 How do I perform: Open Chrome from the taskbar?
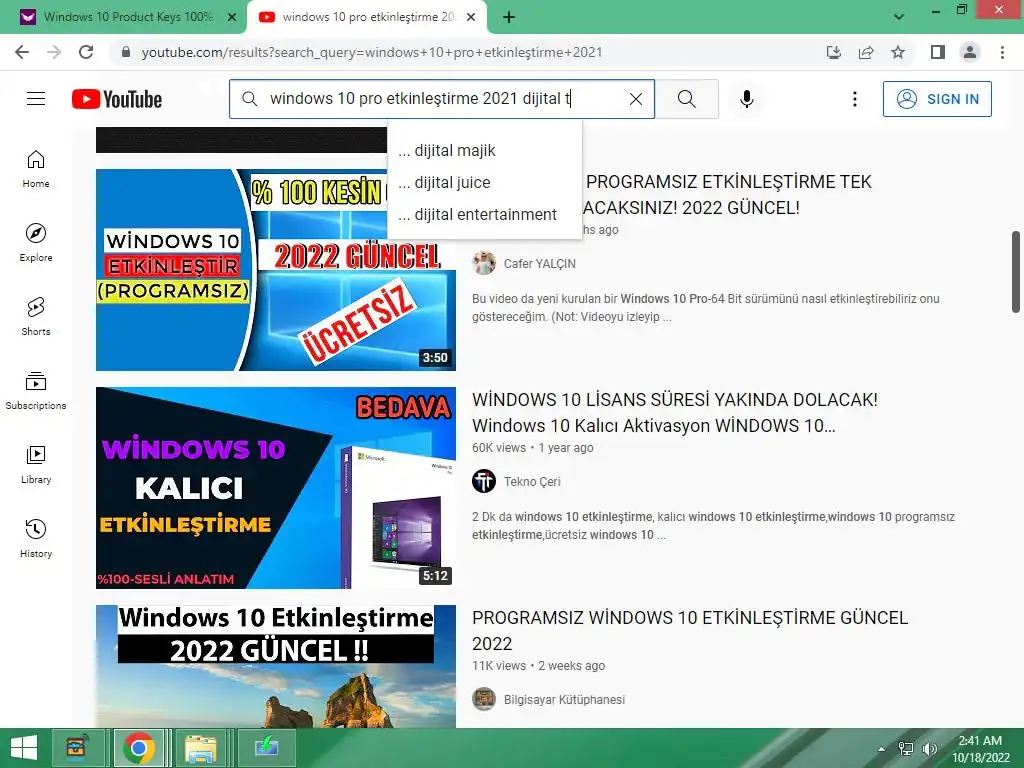138,748
